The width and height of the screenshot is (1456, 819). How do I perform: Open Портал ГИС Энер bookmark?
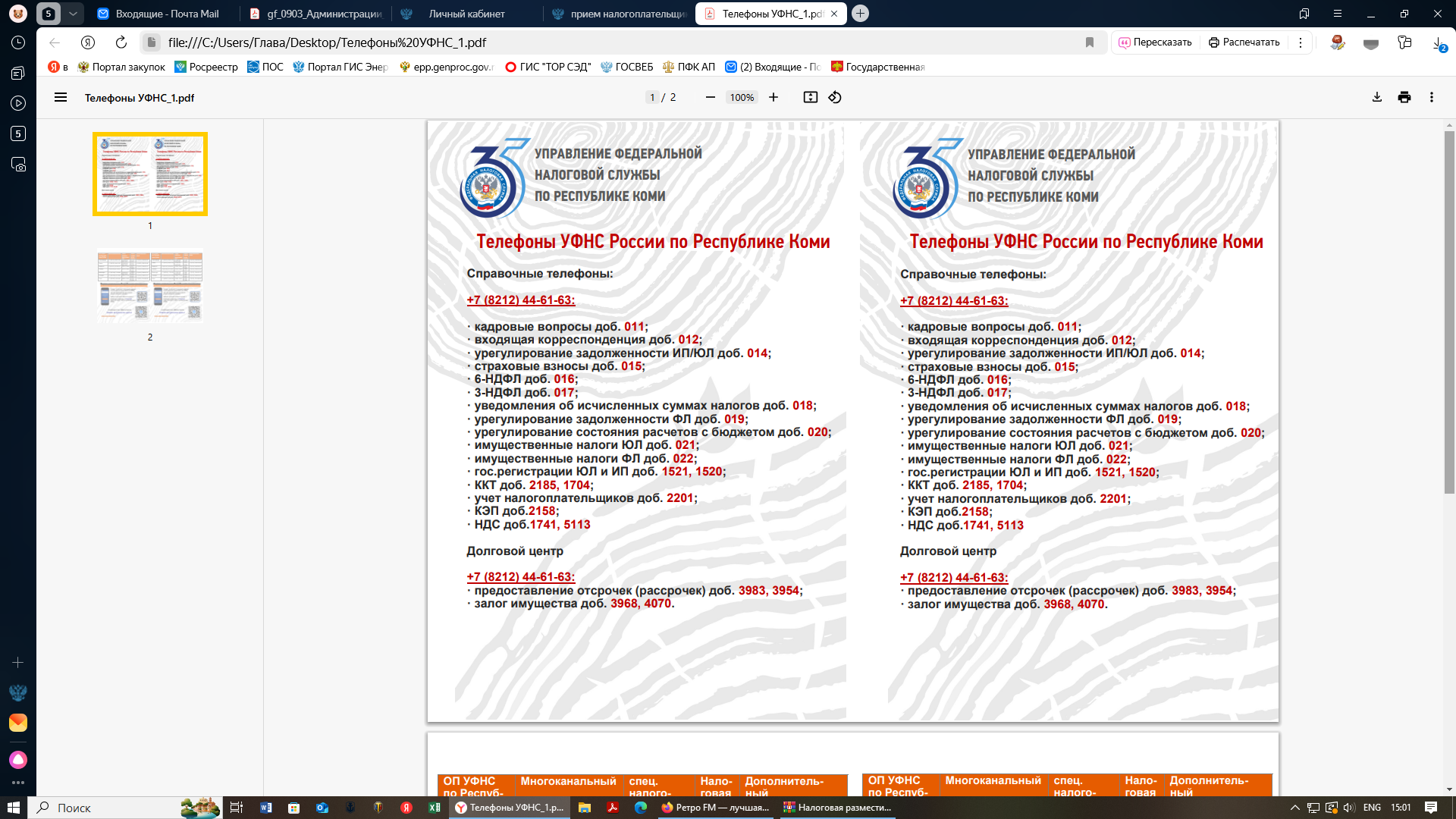[x=340, y=67]
